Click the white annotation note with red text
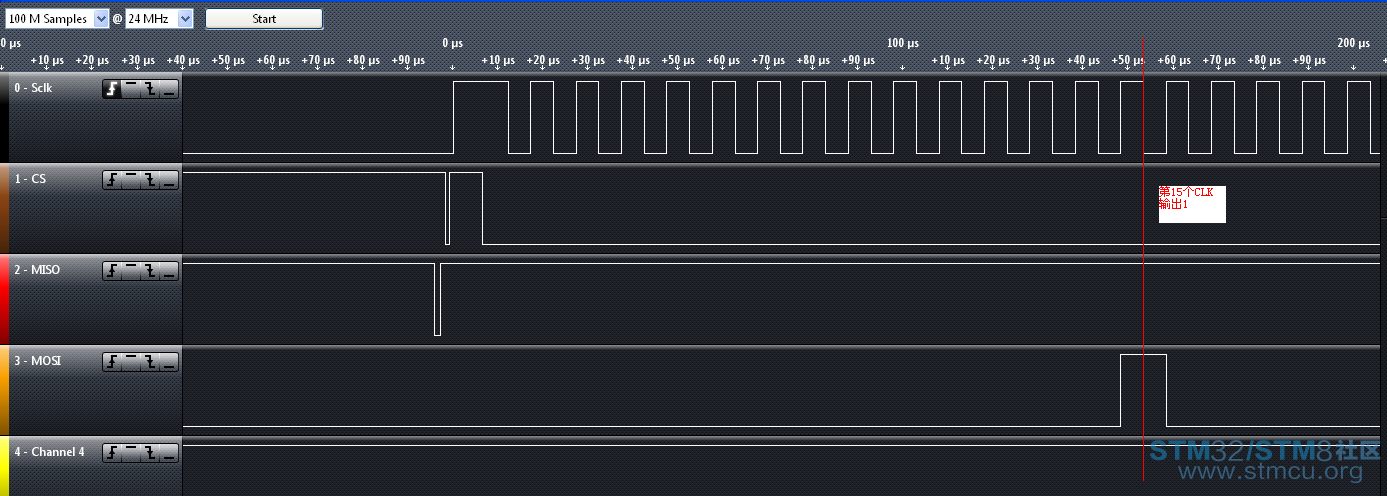The width and height of the screenshot is (1387, 496). coord(1192,204)
